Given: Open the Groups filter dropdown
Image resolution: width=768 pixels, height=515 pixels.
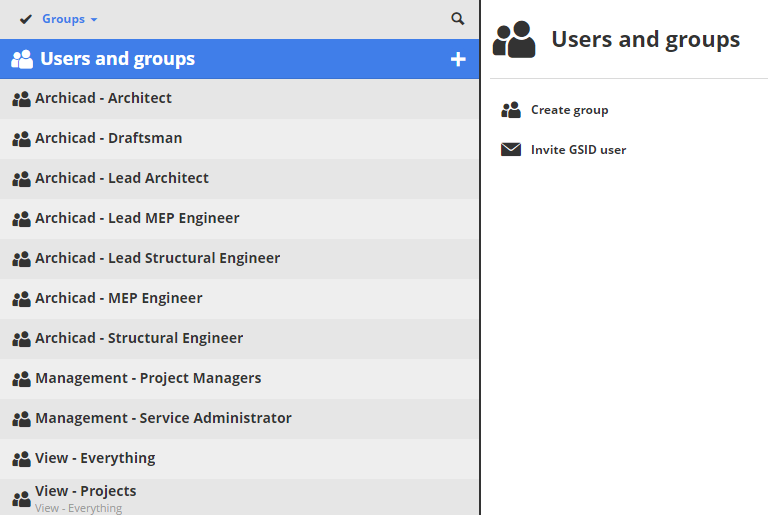Looking at the screenshot, I should pos(70,19).
